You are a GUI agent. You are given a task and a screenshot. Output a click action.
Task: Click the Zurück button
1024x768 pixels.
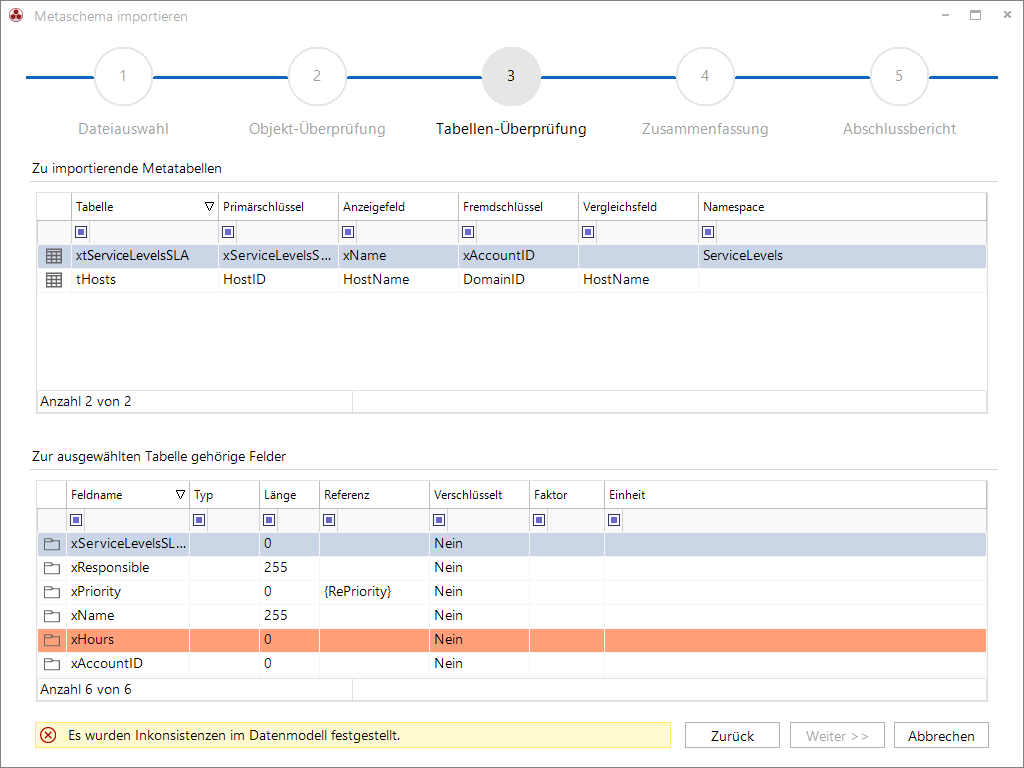[x=732, y=735]
